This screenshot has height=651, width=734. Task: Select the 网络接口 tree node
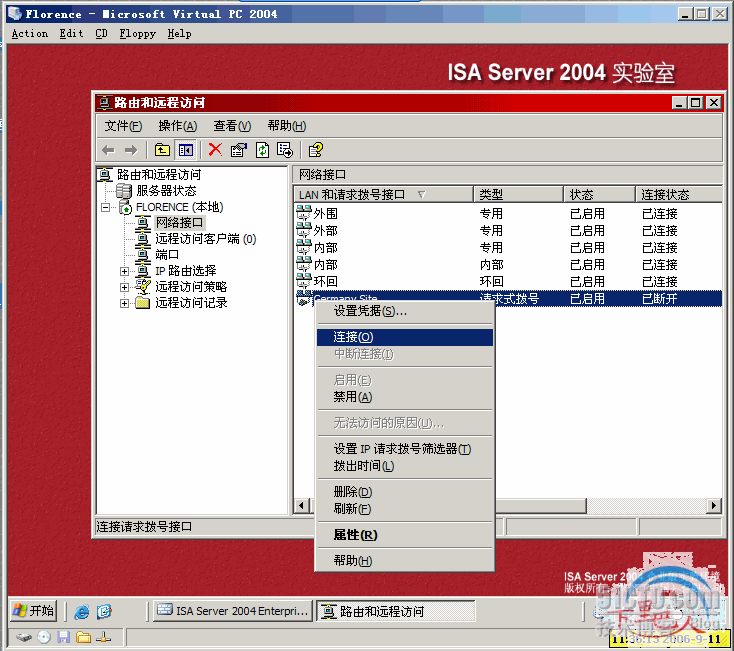(x=180, y=222)
